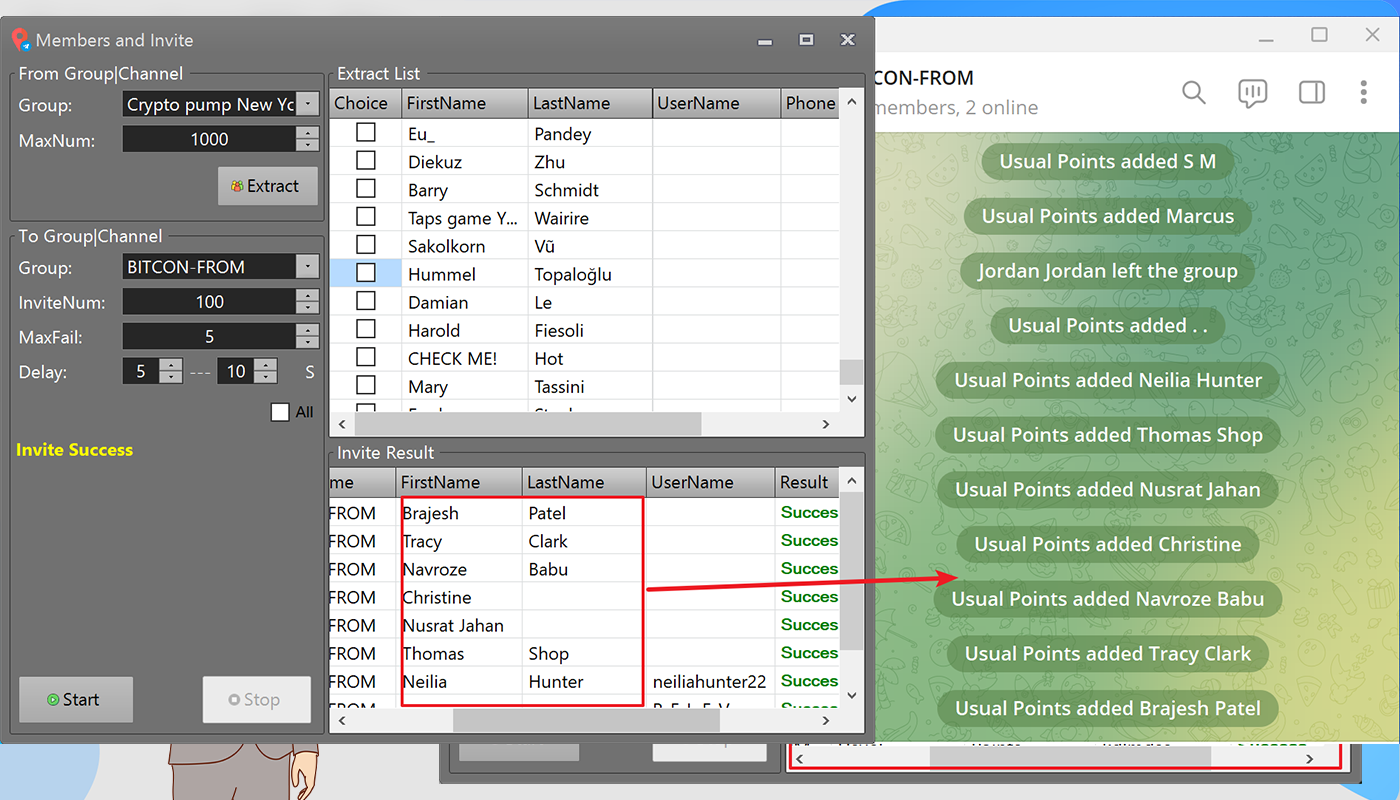Open the Telegram discussion comments icon

pyautogui.click(x=1252, y=93)
